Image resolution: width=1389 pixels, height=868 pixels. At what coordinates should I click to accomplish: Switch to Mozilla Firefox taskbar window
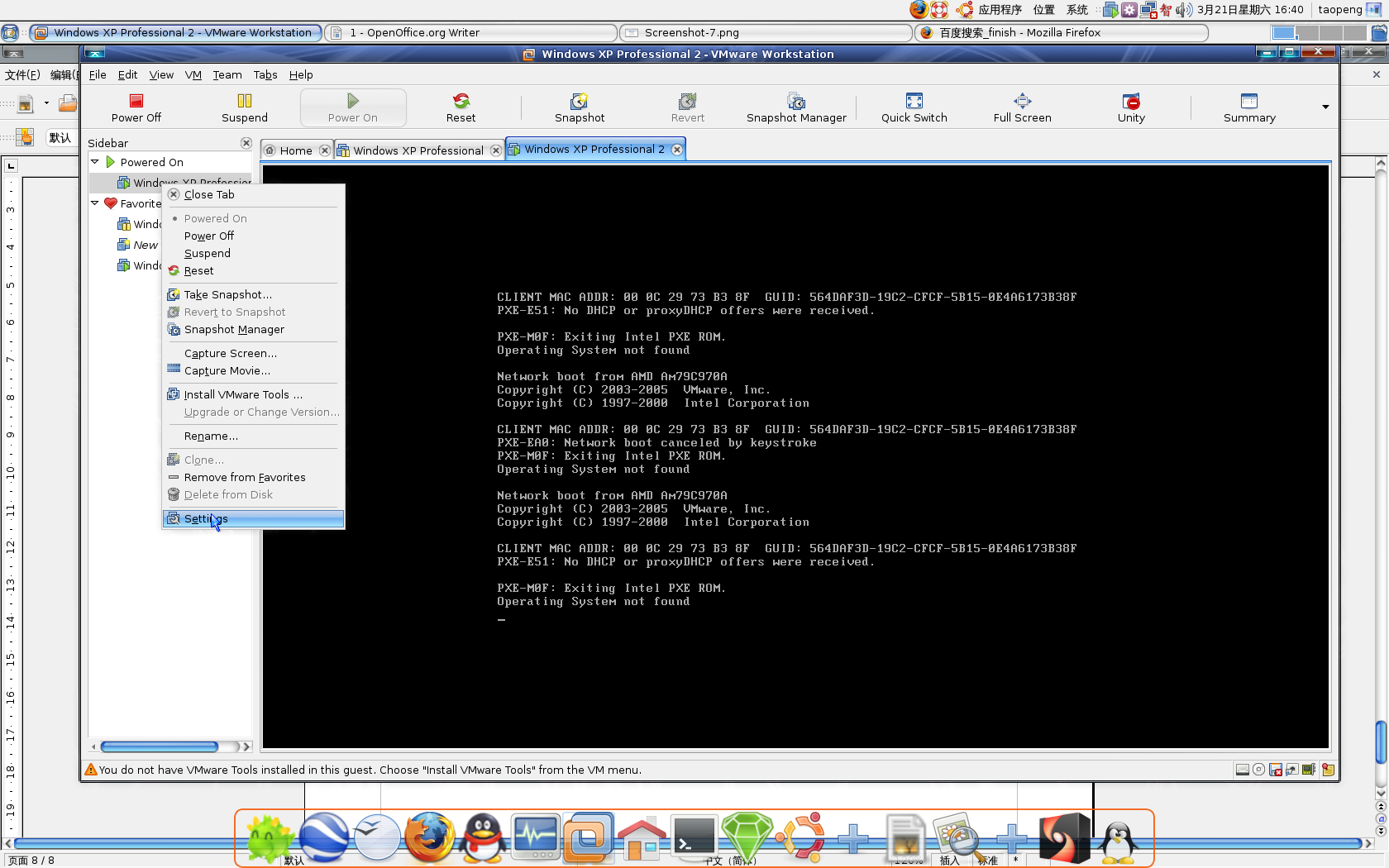click(1062, 32)
